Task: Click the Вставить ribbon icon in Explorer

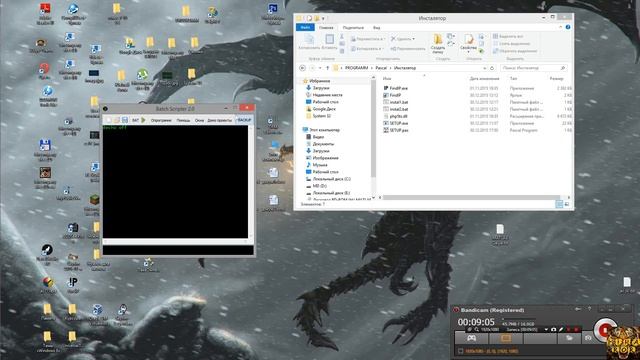Action: tap(329, 42)
